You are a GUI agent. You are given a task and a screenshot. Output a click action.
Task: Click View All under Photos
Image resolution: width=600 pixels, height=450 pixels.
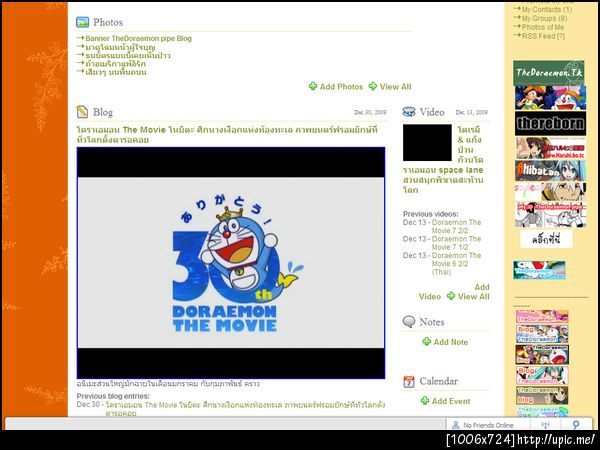[395, 86]
